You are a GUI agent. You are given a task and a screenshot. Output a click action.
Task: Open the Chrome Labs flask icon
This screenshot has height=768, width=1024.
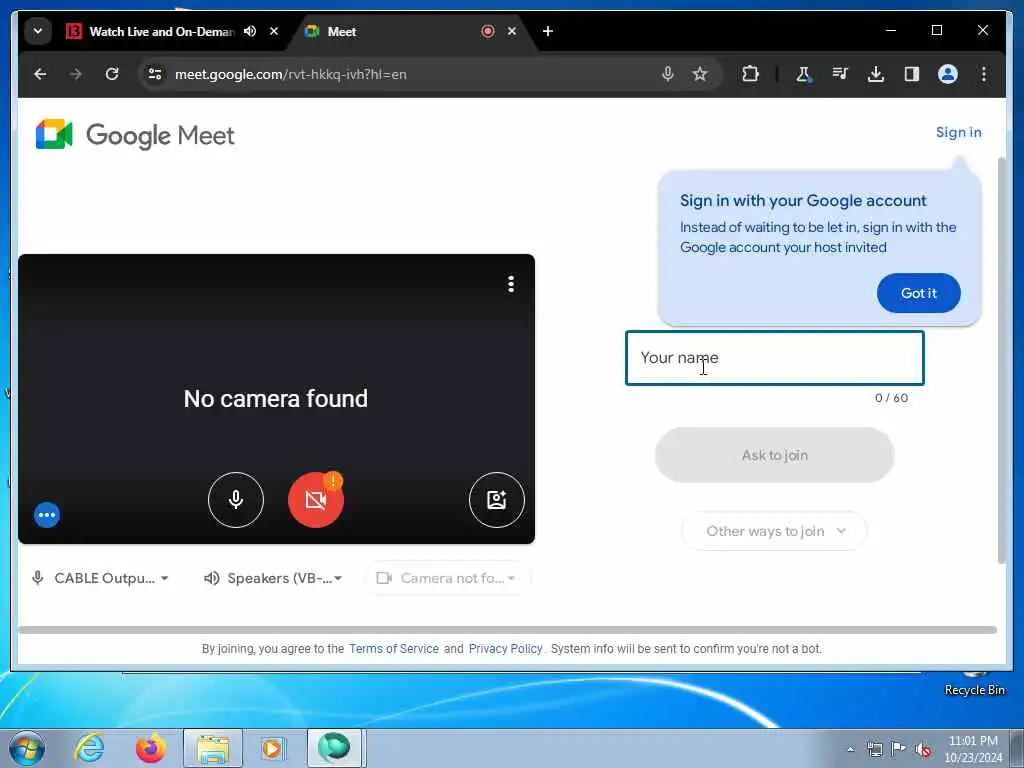point(804,74)
